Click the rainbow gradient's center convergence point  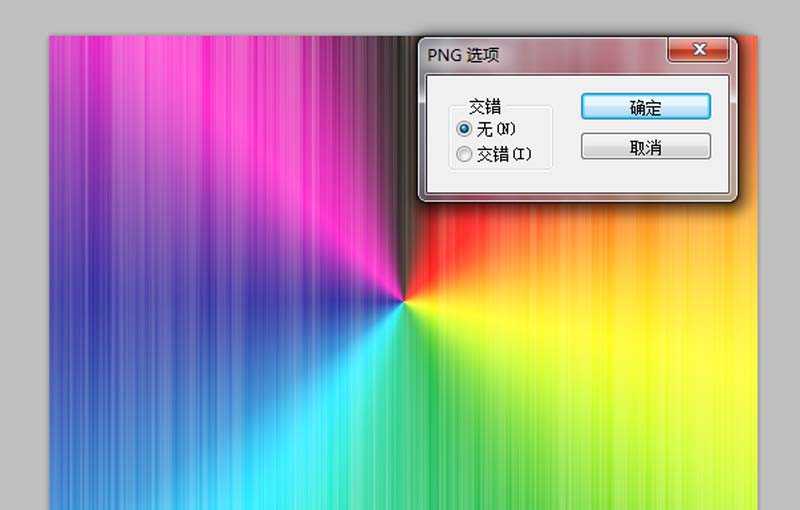(404, 301)
